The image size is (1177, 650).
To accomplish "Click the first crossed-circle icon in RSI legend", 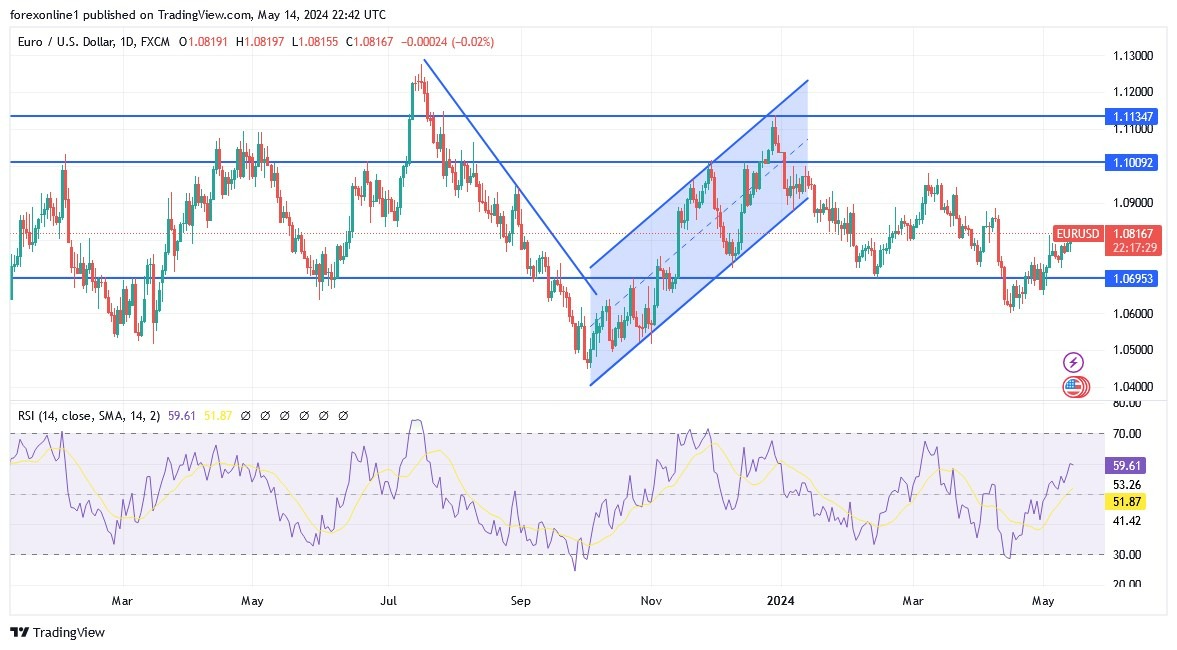I will click(x=246, y=414).
